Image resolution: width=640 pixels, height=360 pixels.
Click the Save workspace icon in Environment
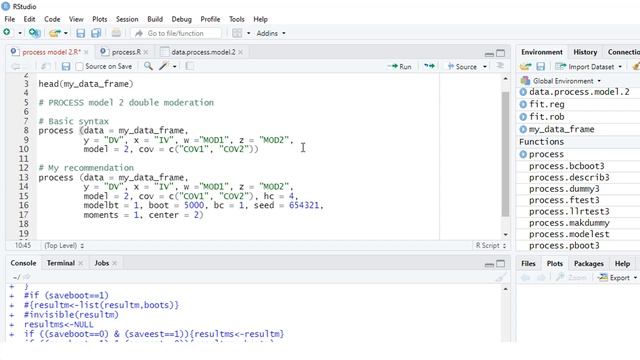[x=540, y=67]
